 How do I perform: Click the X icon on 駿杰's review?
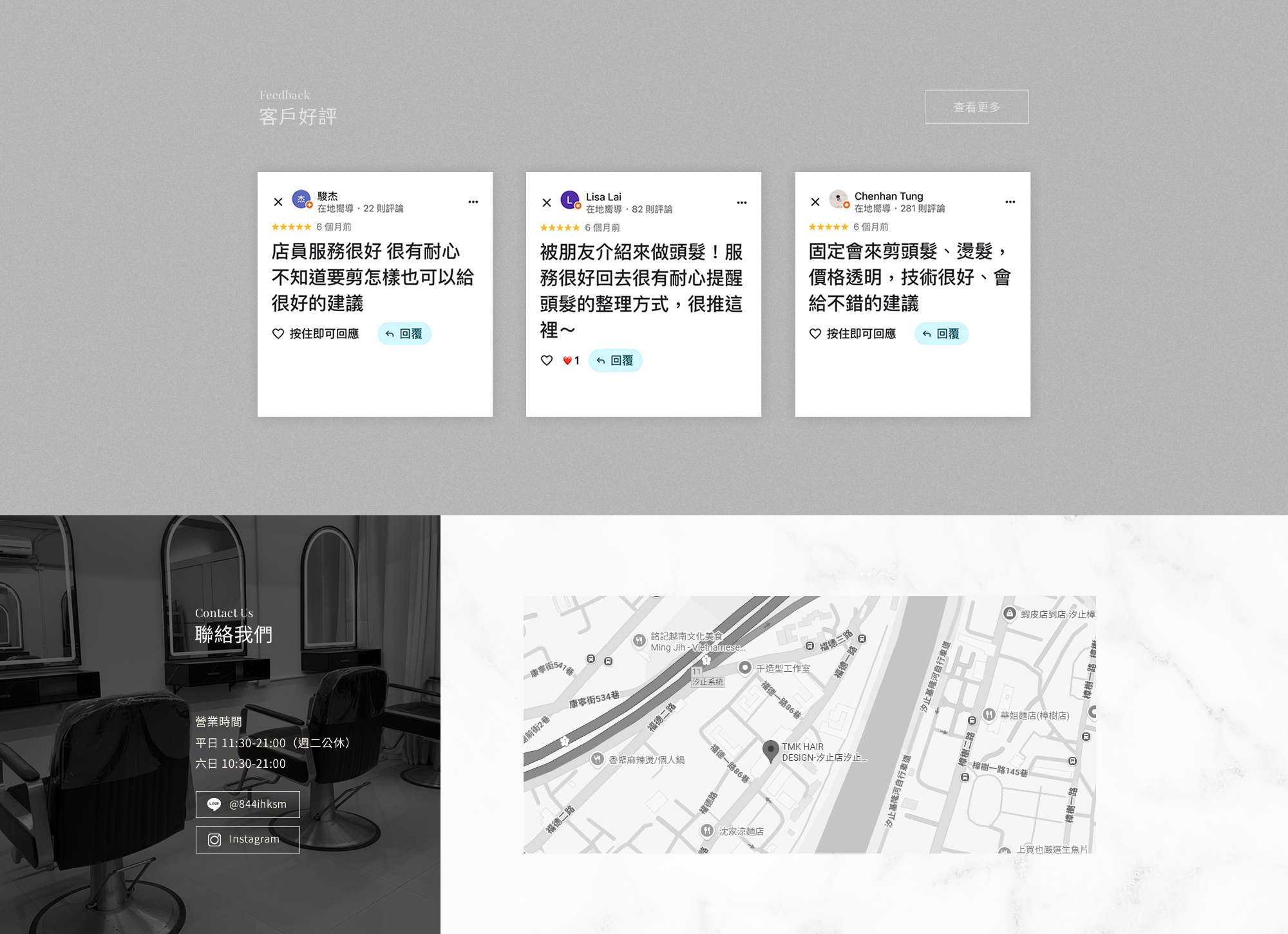(x=278, y=202)
